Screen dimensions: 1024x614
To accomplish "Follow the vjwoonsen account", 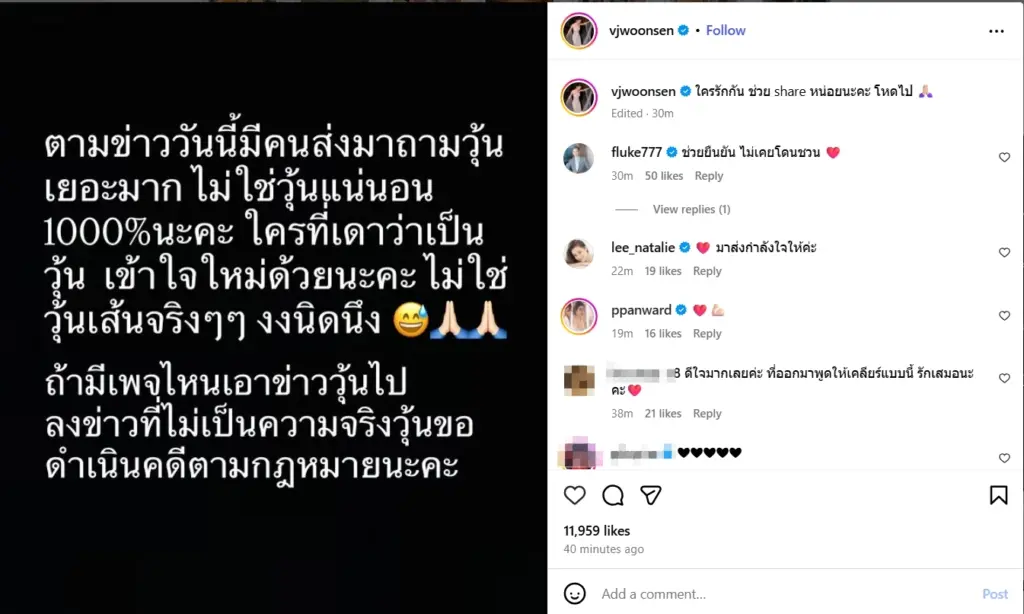I will click(x=726, y=31).
